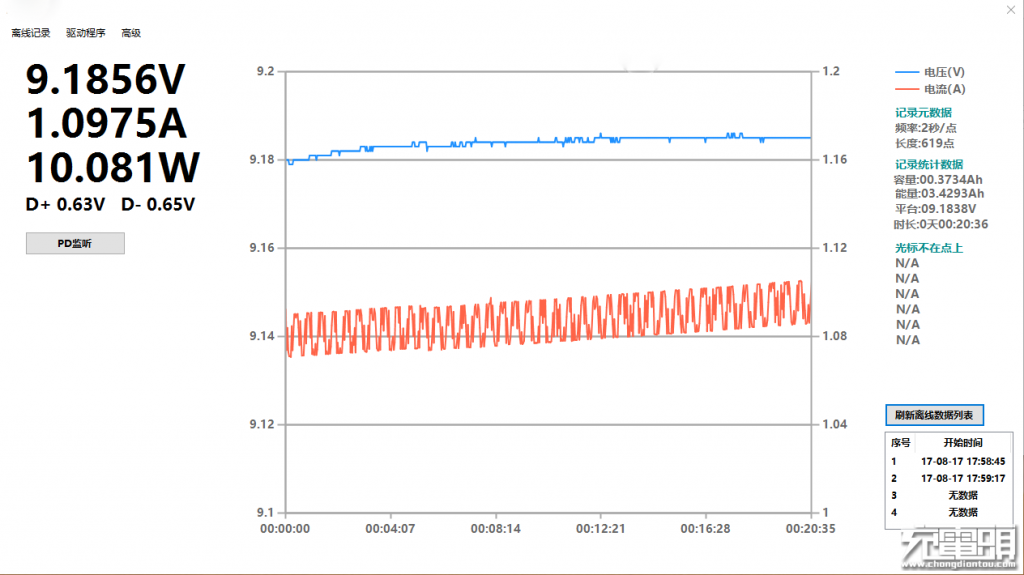The image size is (1024, 575).
Task: Click the 10.081W power readout
Action: pos(112,167)
